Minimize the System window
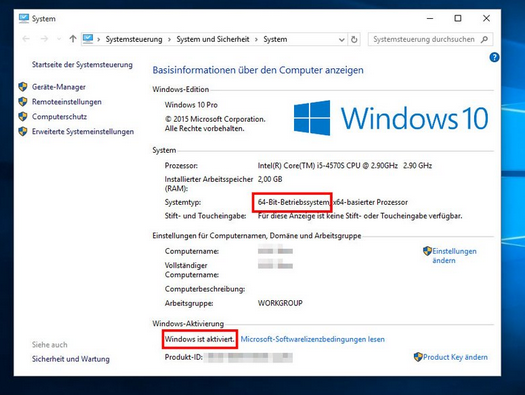525x395 pixels. (x=430, y=18)
